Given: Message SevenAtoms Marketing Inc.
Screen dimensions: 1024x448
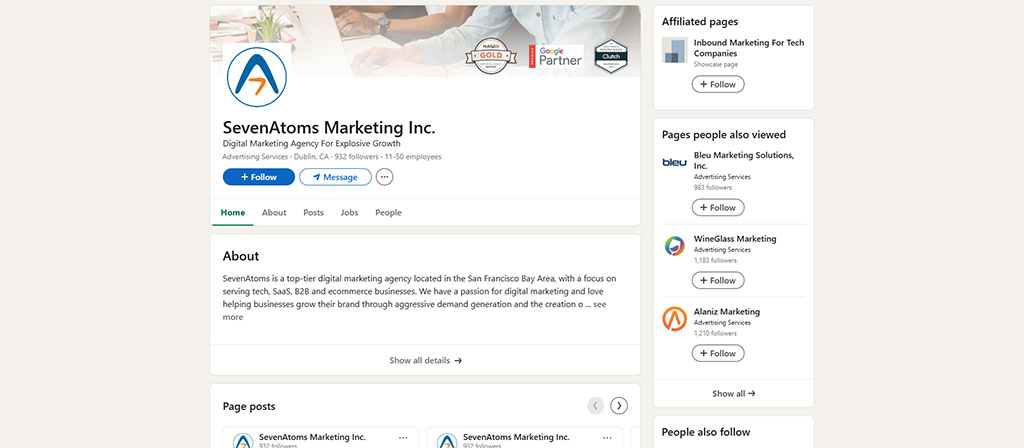Looking at the screenshot, I should click(x=335, y=177).
